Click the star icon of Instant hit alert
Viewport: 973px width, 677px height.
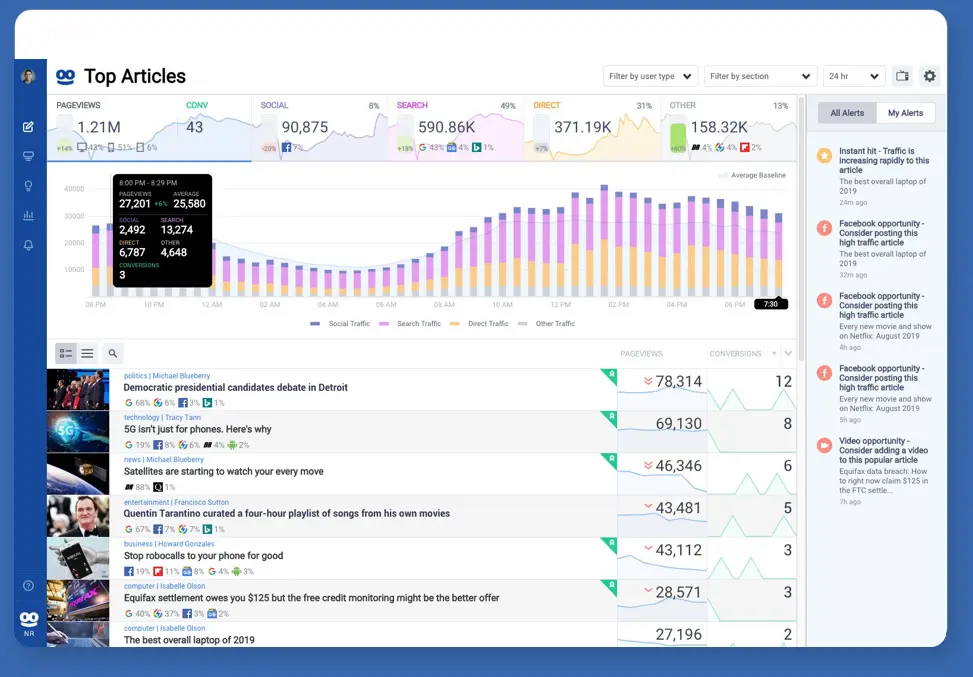tap(824, 156)
